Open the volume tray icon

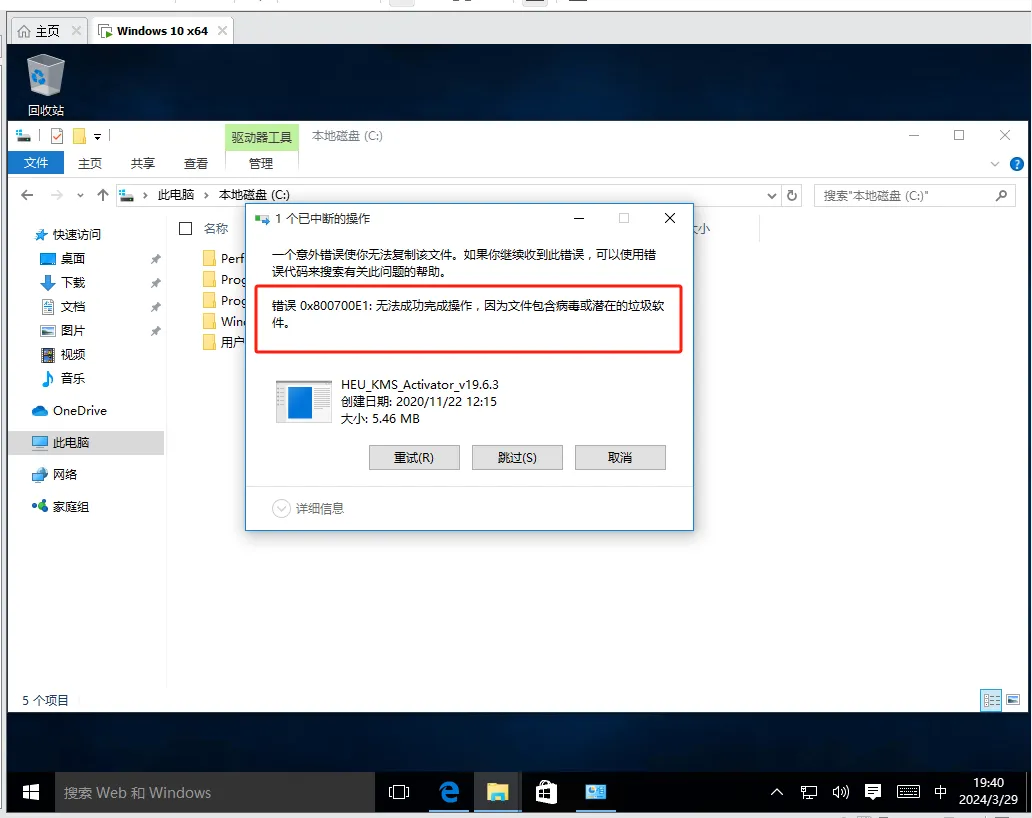point(840,792)
